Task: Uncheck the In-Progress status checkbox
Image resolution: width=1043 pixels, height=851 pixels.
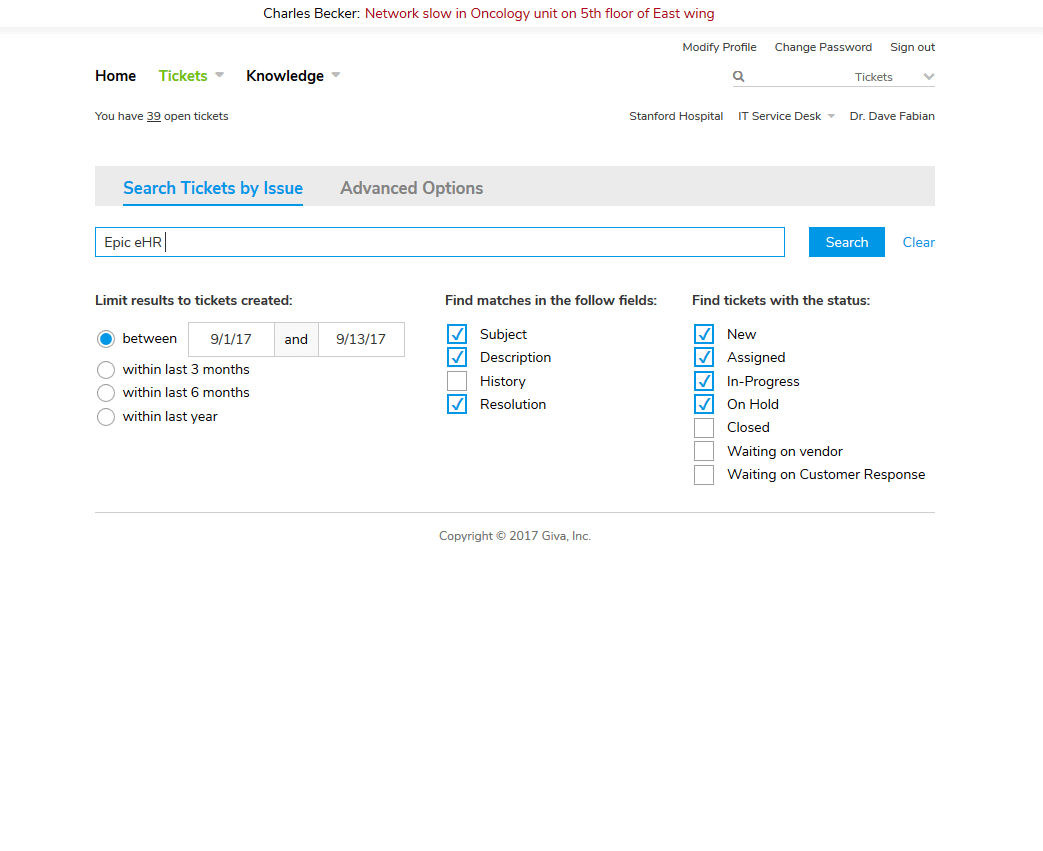Action: click(x=704, y=381)
